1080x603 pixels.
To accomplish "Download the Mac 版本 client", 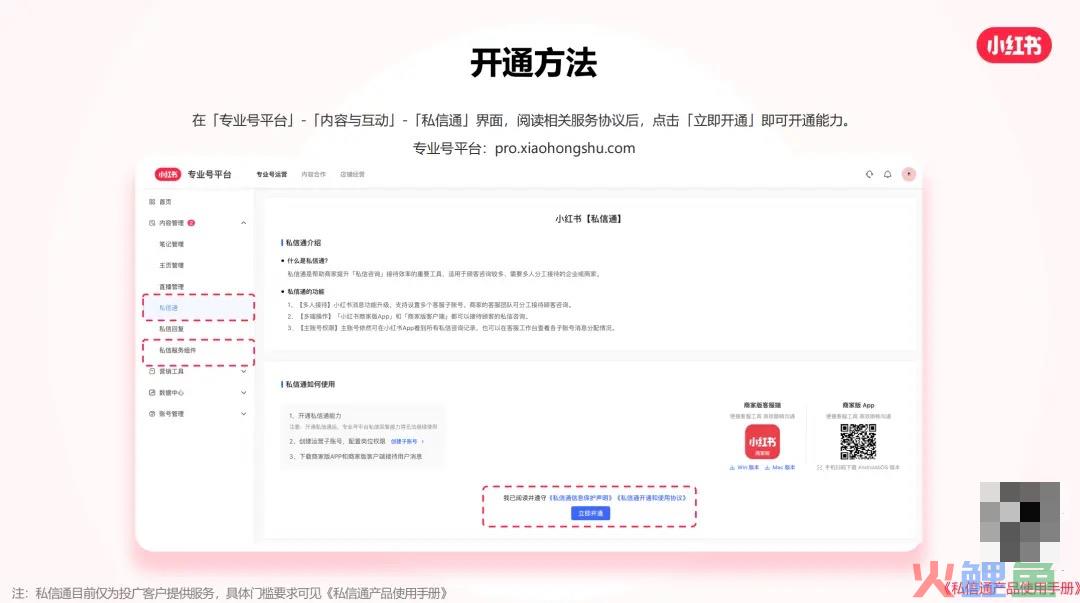I will [780, 467].
